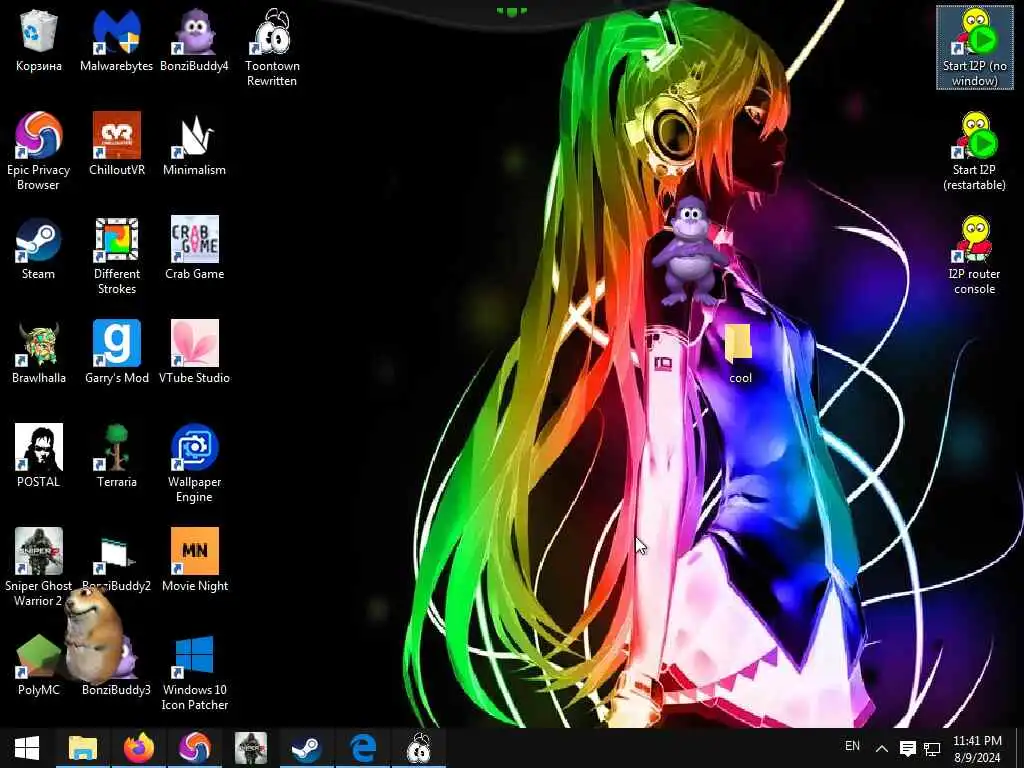Click the Terraria desktop icon

[x=116, y=456]
